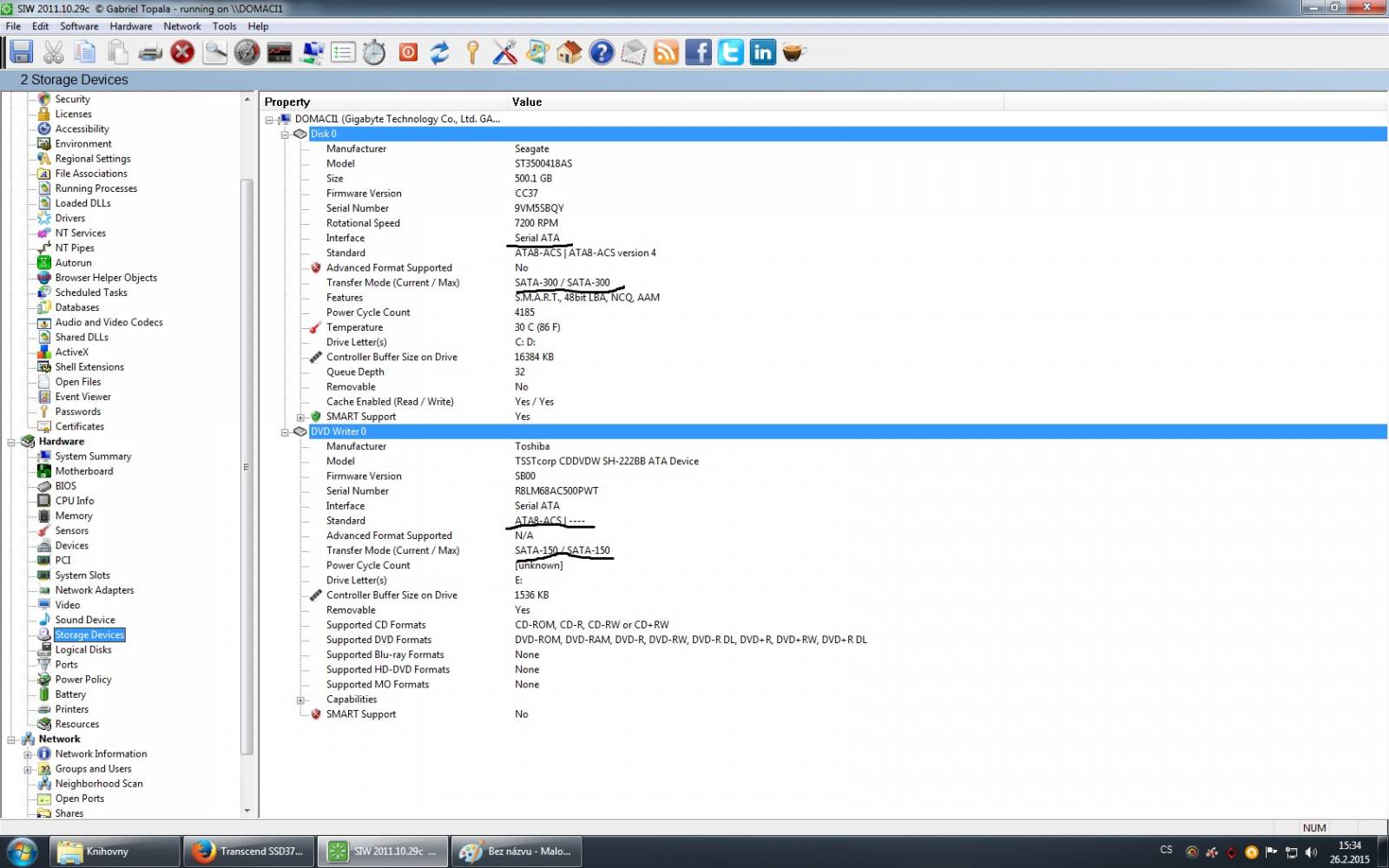This screenshot has width=1389, height=868.
Task: Open the monitor graph tool icon
Action: click(280, 52)
